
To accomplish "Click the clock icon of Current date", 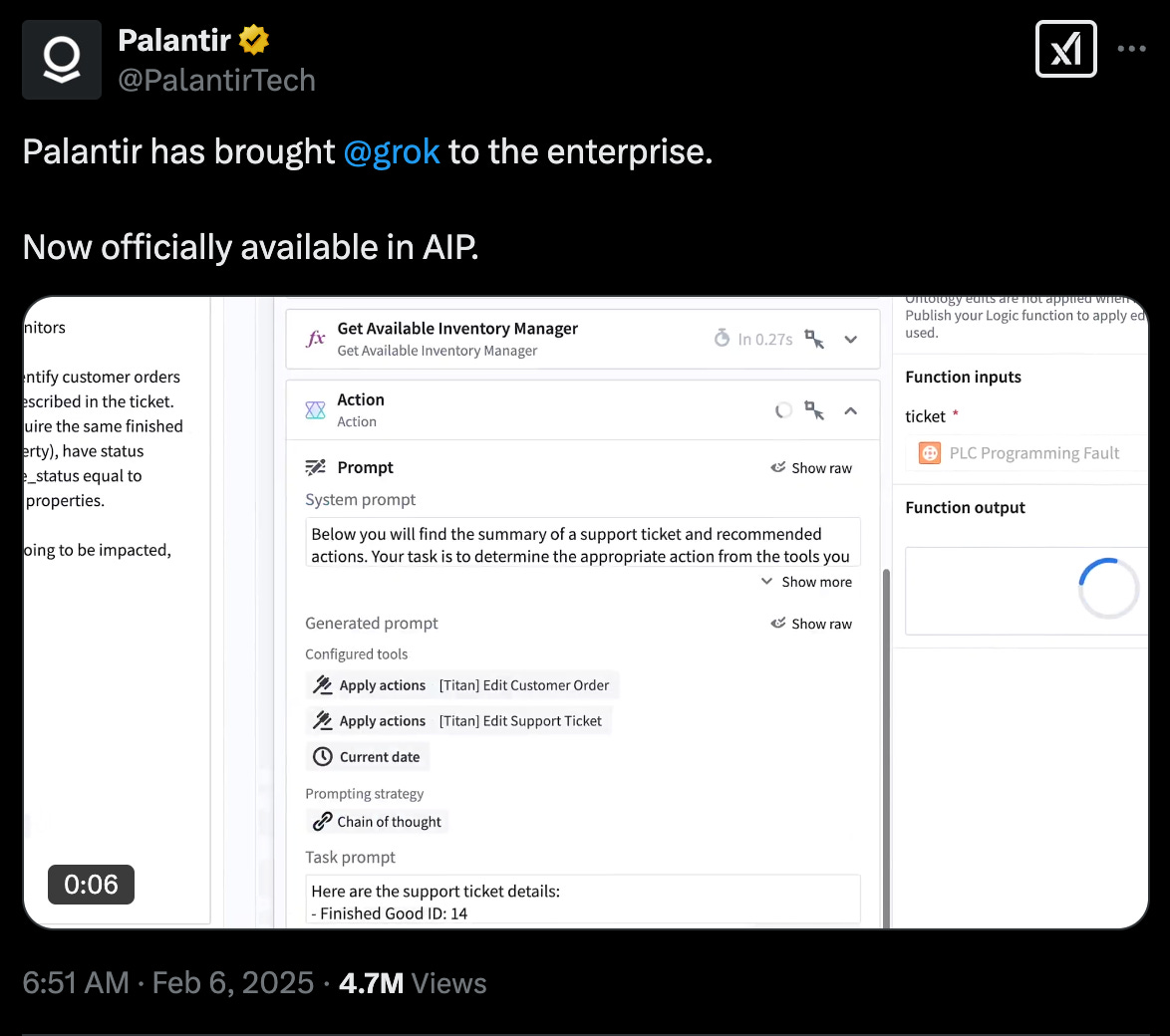I will pyautogui.click(x=322, y=756).
